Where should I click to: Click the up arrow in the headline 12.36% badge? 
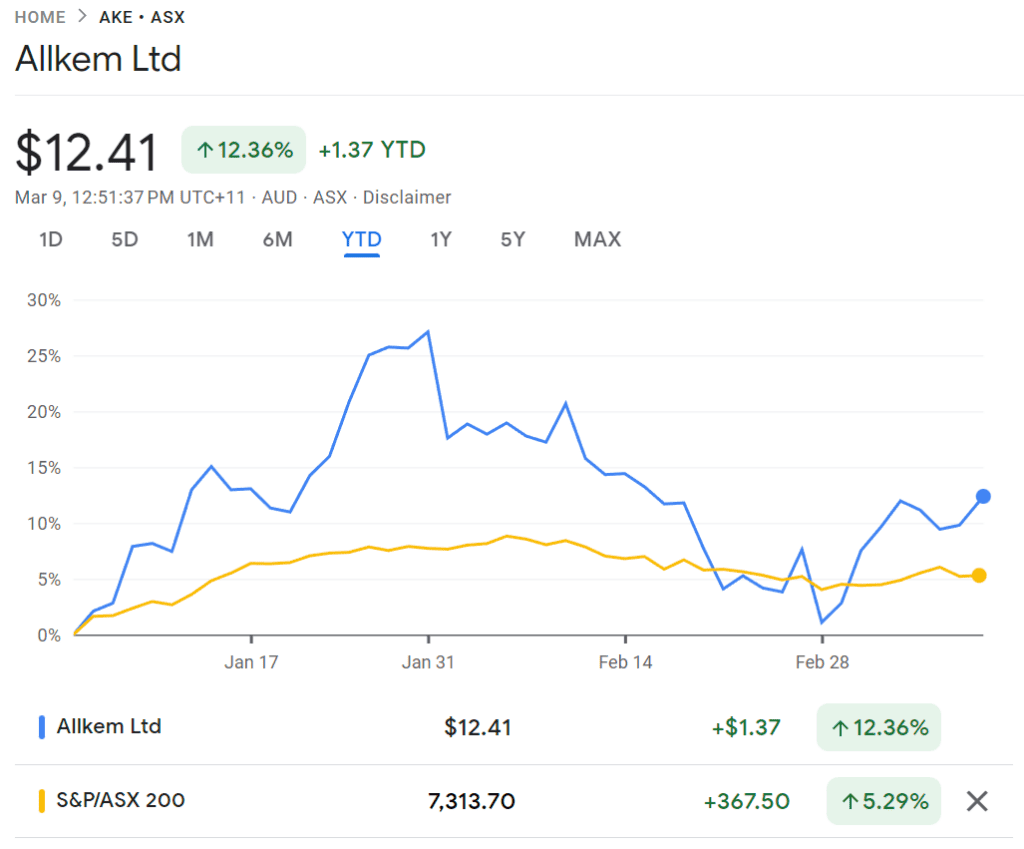205,150
